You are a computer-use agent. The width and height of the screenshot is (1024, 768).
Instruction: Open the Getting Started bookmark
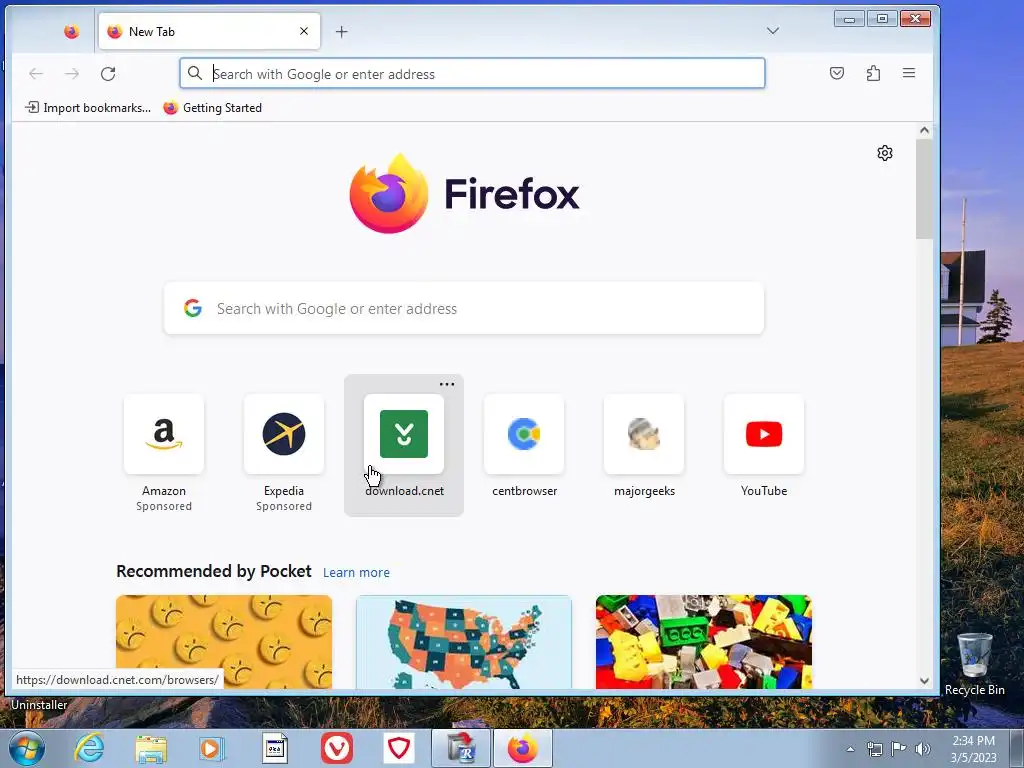coord(212,108)
